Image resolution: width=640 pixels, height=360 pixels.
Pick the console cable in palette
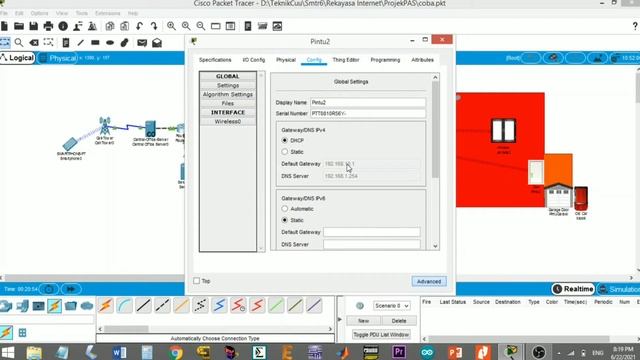[124, 305]
